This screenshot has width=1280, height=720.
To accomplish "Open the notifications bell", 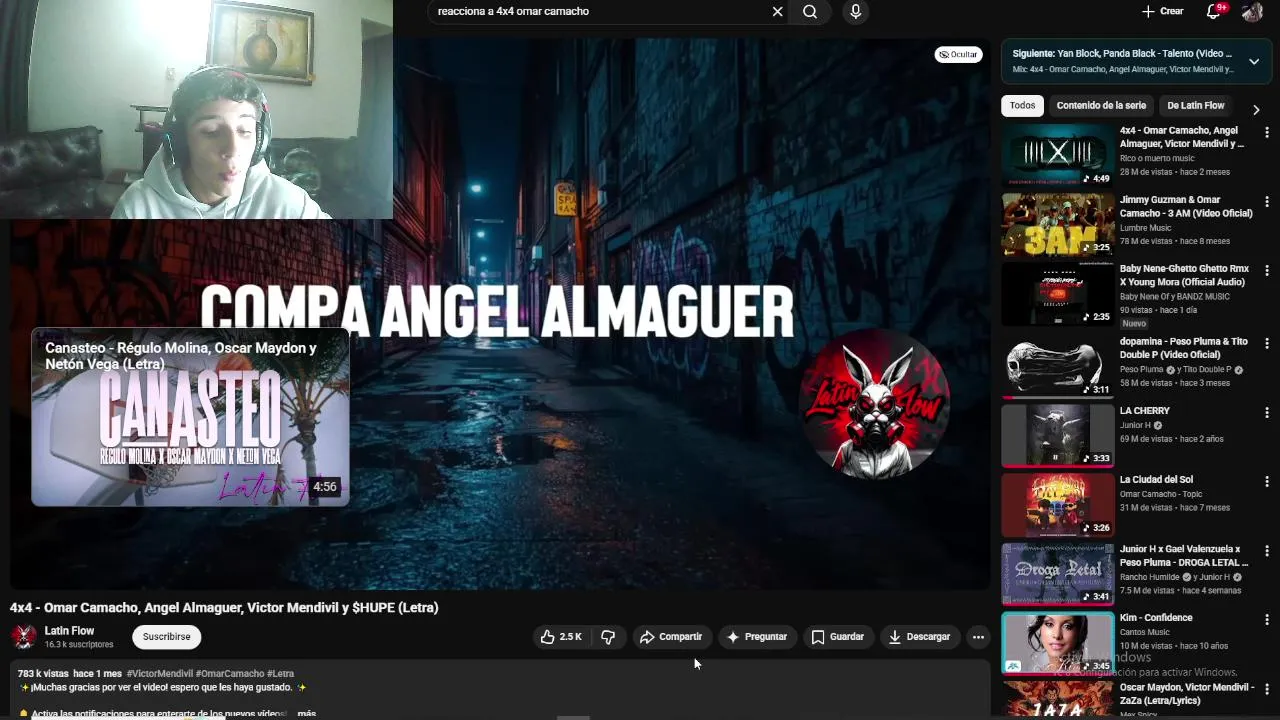I will click(1214, 11).
